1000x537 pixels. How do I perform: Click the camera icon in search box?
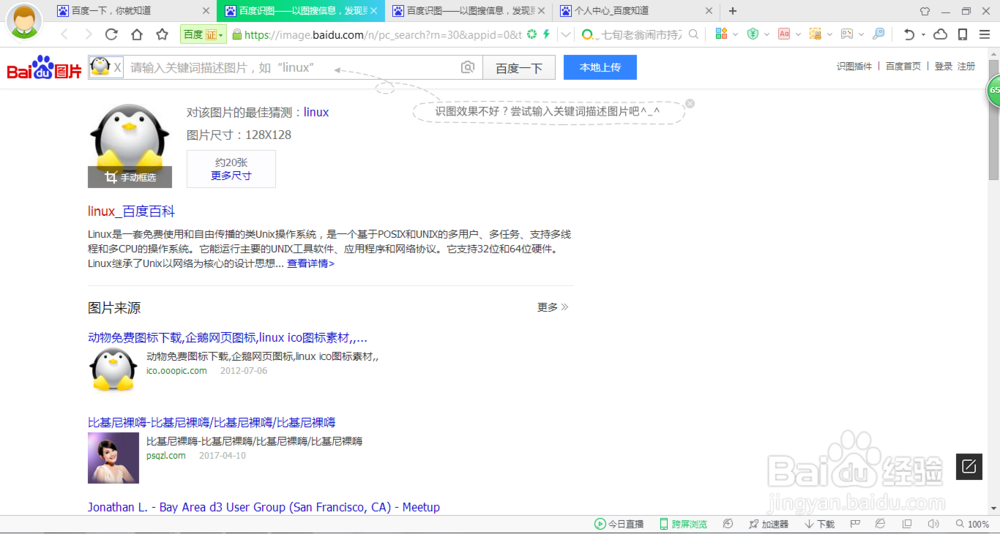[467, 67]
